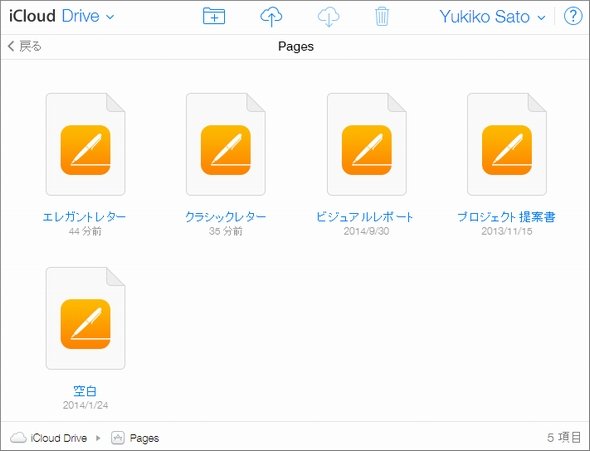Select the ビジュアルレポート document thumbnail

pyautogui.click(x=366, y=144)
